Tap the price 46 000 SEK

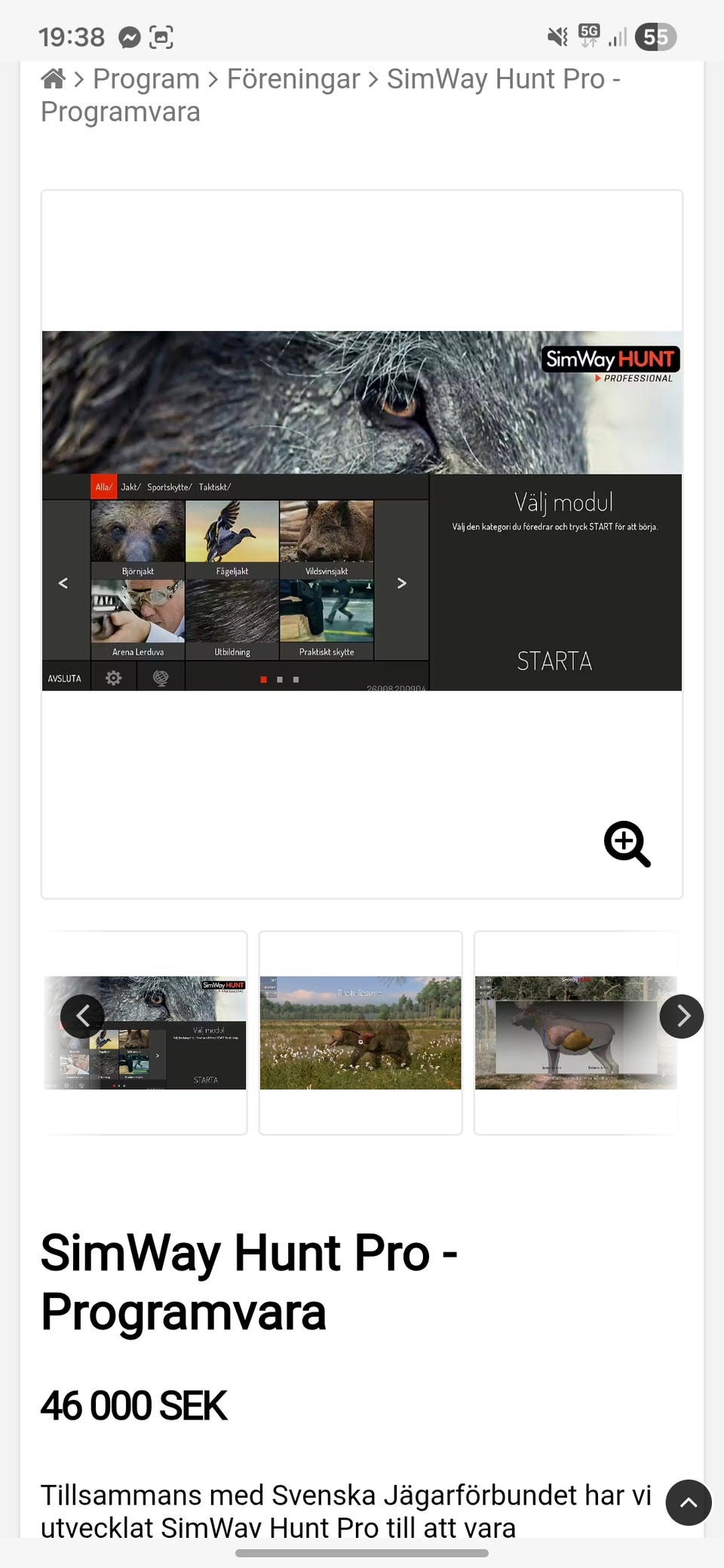point(133,1406)
